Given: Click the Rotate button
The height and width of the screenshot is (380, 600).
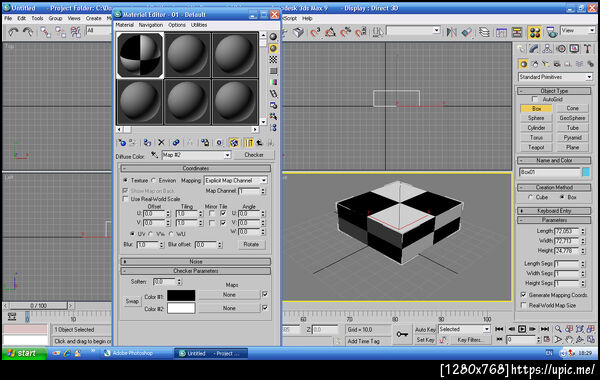Looking at the screenshot, I should pyautogui.click(x=251, y=244).
